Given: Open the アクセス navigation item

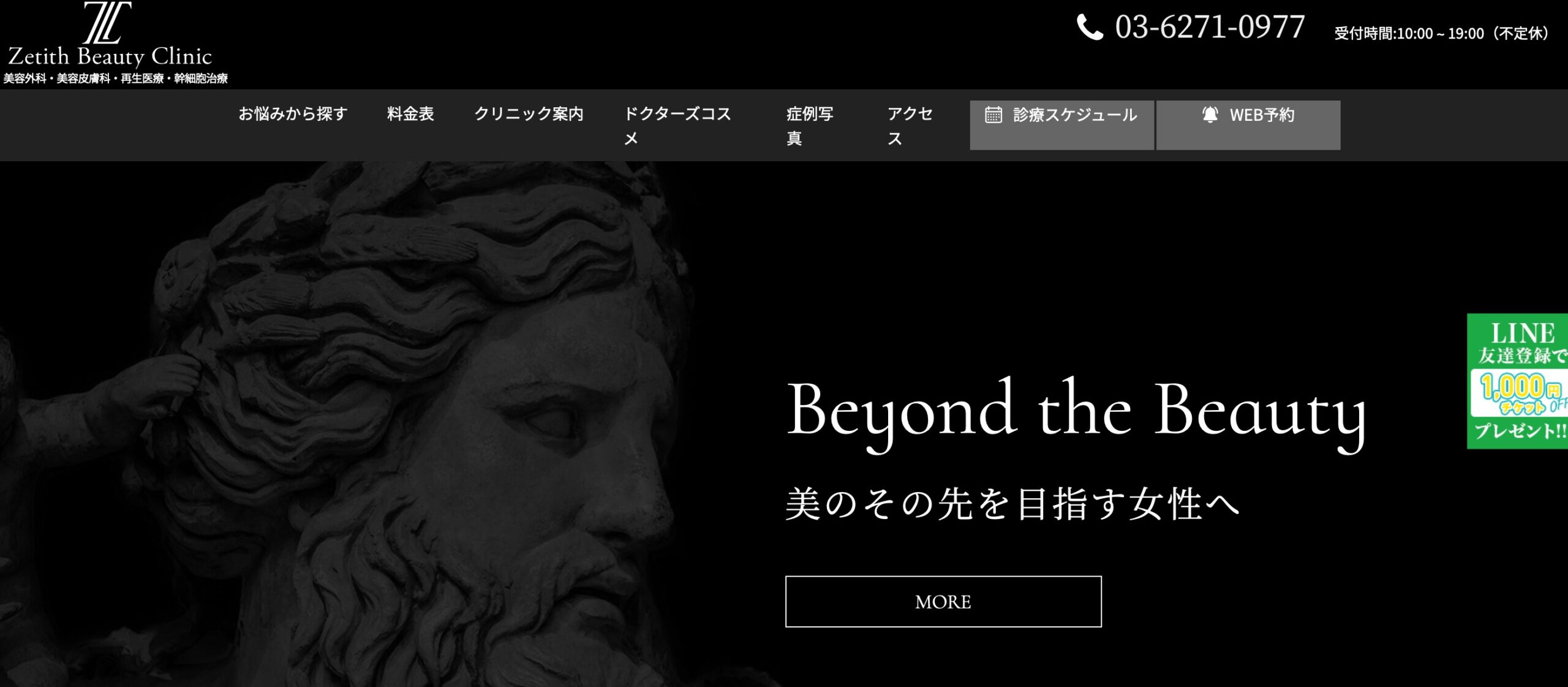Looking at the screenshot, I should coord(910,126).
